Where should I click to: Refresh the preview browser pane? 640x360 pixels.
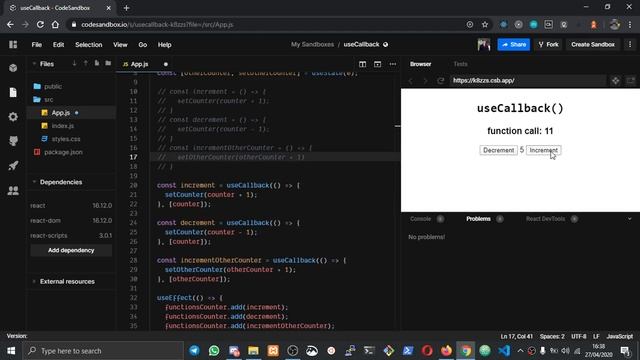(x=440, y=80)
